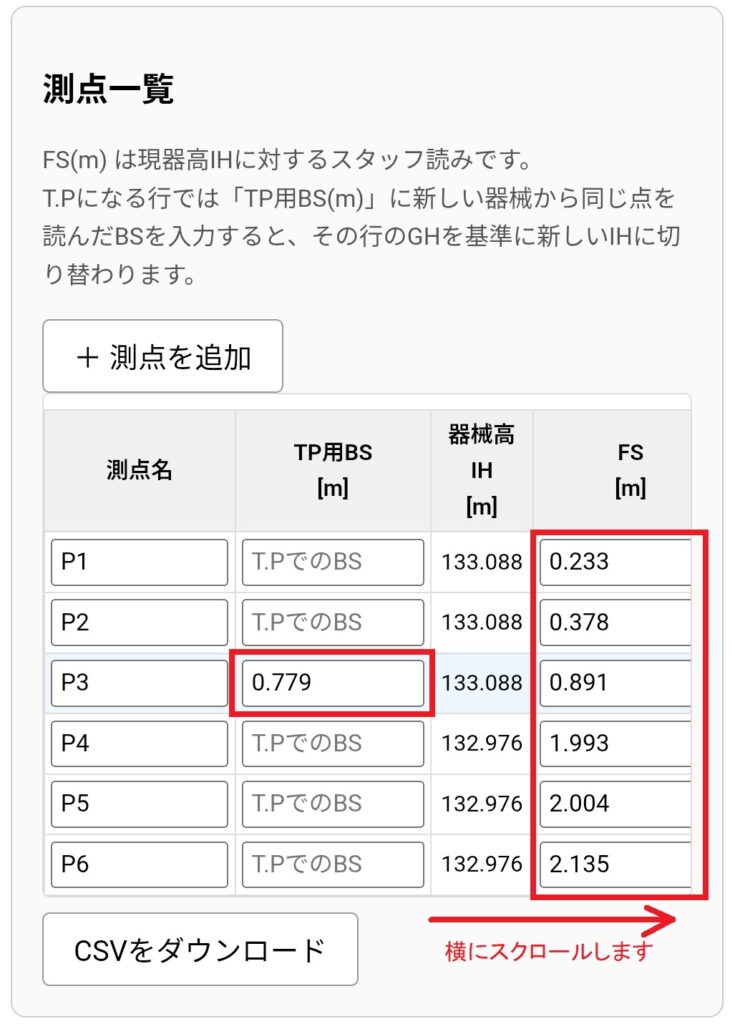Select the P2 station name field

coord(139,622)
